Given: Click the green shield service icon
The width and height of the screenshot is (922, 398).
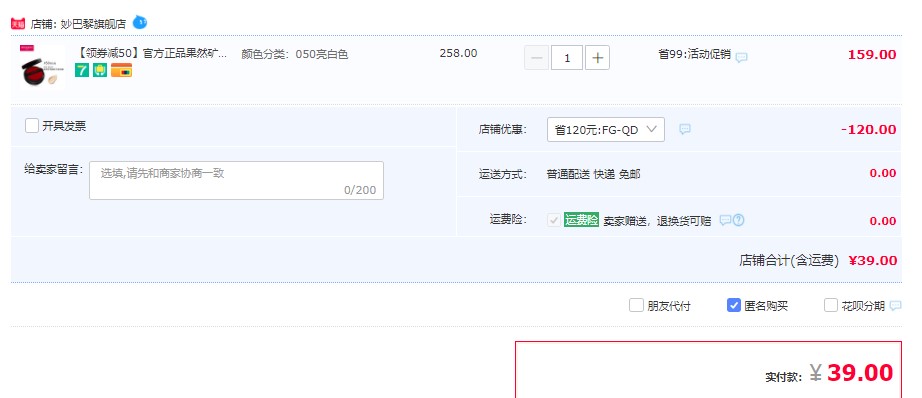Looking at the screenshot, I should click(x=100, y=70).
